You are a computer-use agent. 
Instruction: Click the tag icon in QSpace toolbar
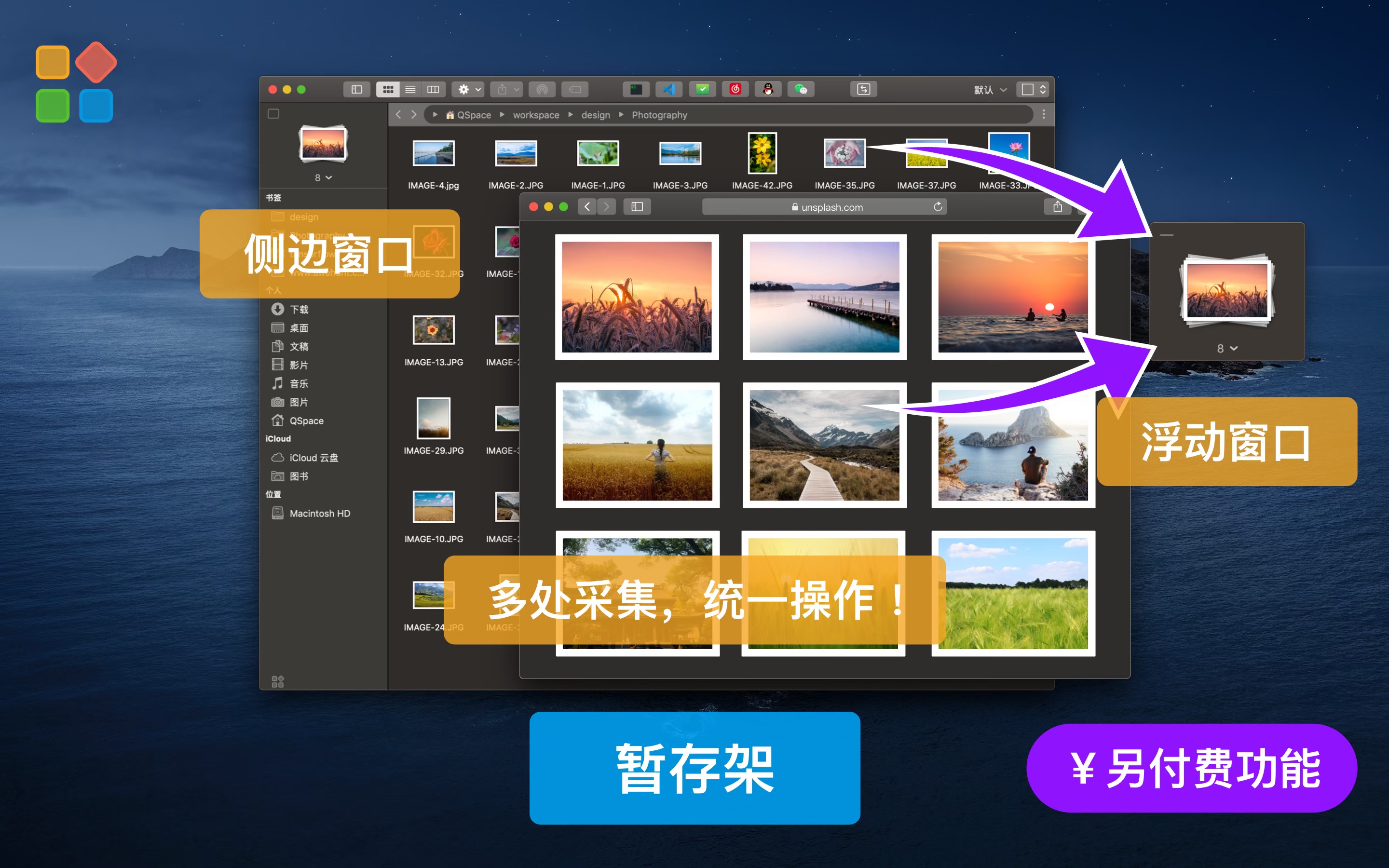[x=575, y=90]
